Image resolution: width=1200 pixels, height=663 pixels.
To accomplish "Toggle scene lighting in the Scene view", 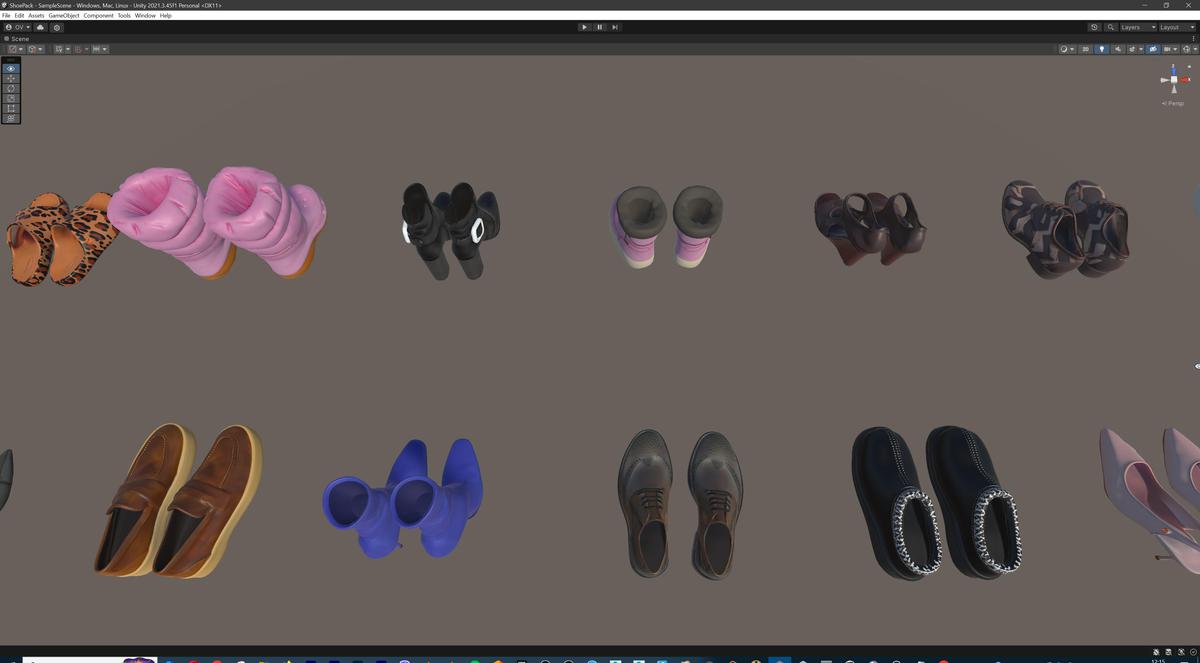I will [x=1101, y=48].
